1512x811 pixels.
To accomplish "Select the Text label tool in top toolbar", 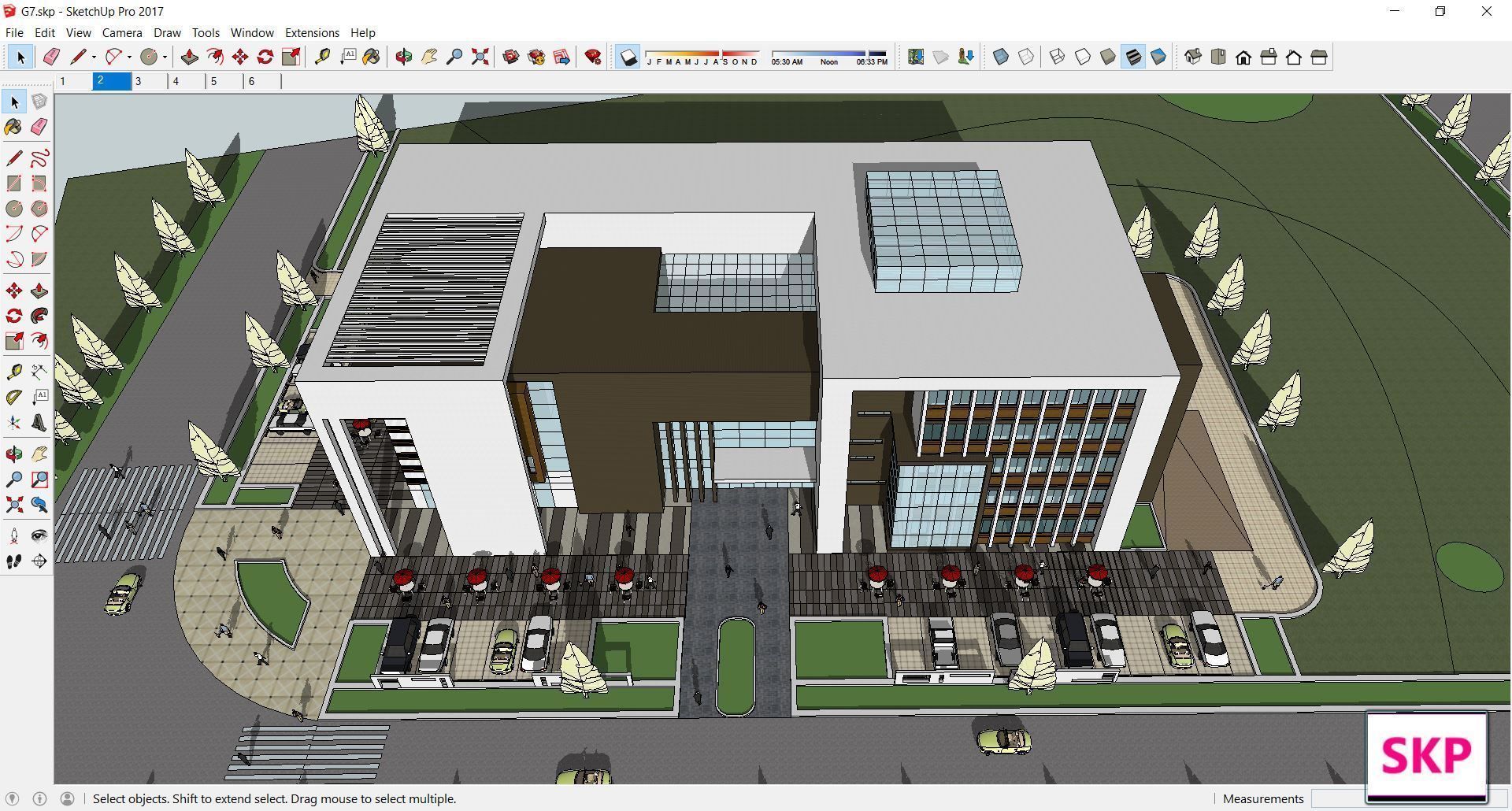I will pos(347,57).
